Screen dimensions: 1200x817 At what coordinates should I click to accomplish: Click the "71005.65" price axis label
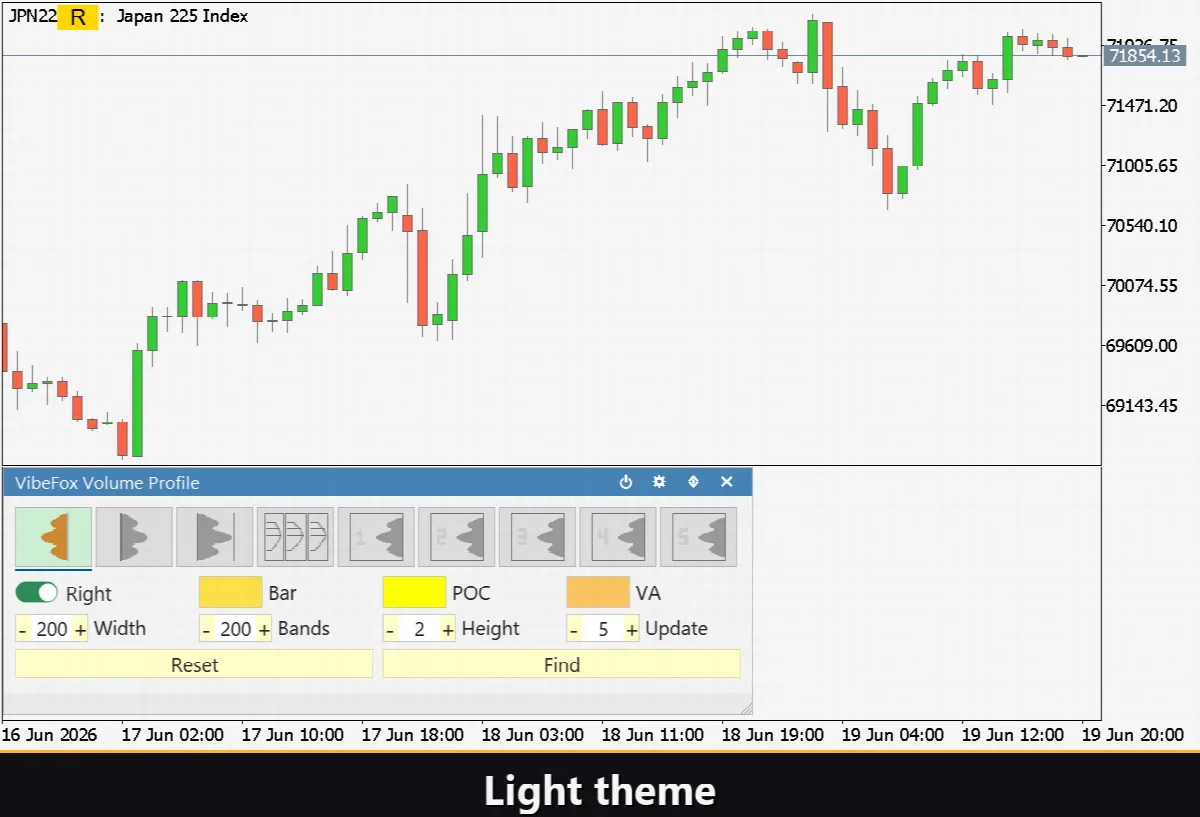point(1142,165)
